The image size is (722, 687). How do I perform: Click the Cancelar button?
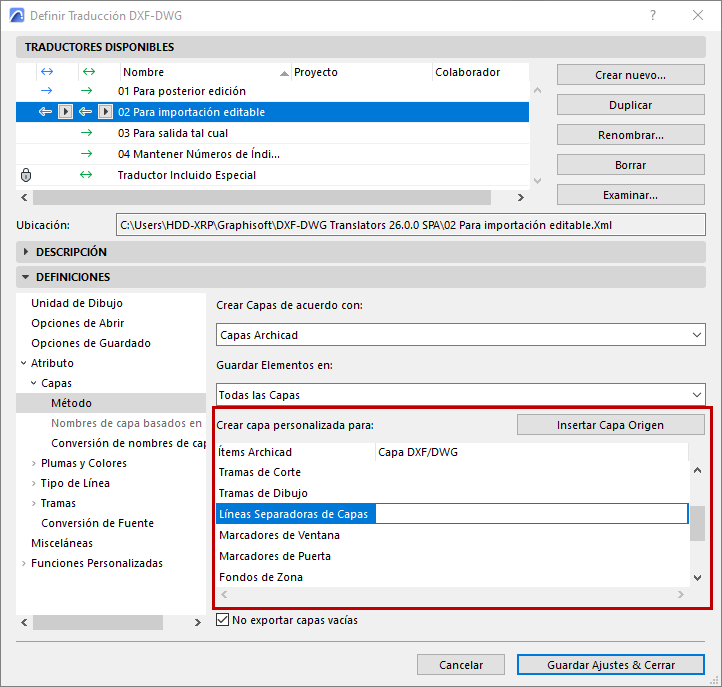coord(460,664)
